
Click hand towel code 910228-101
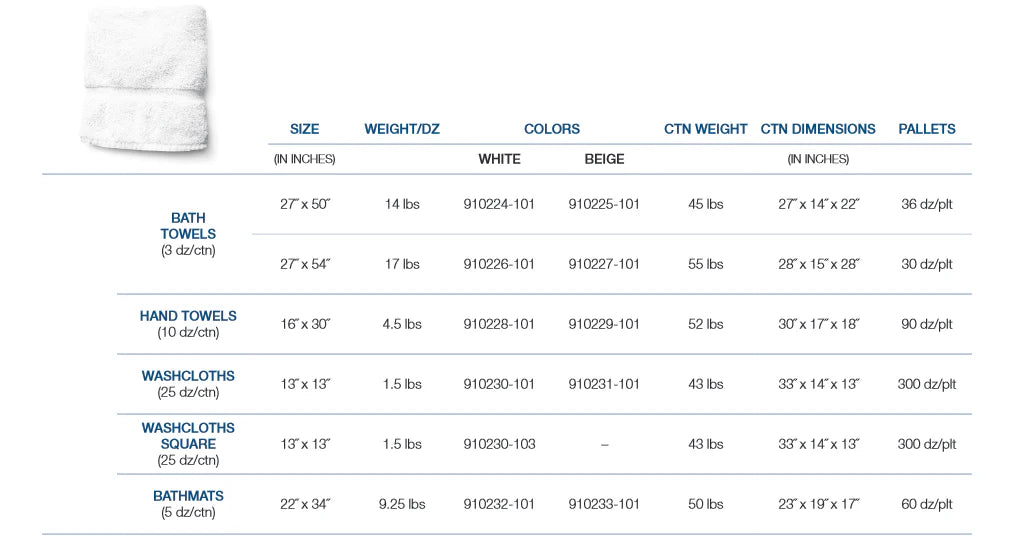pos(499,324)
